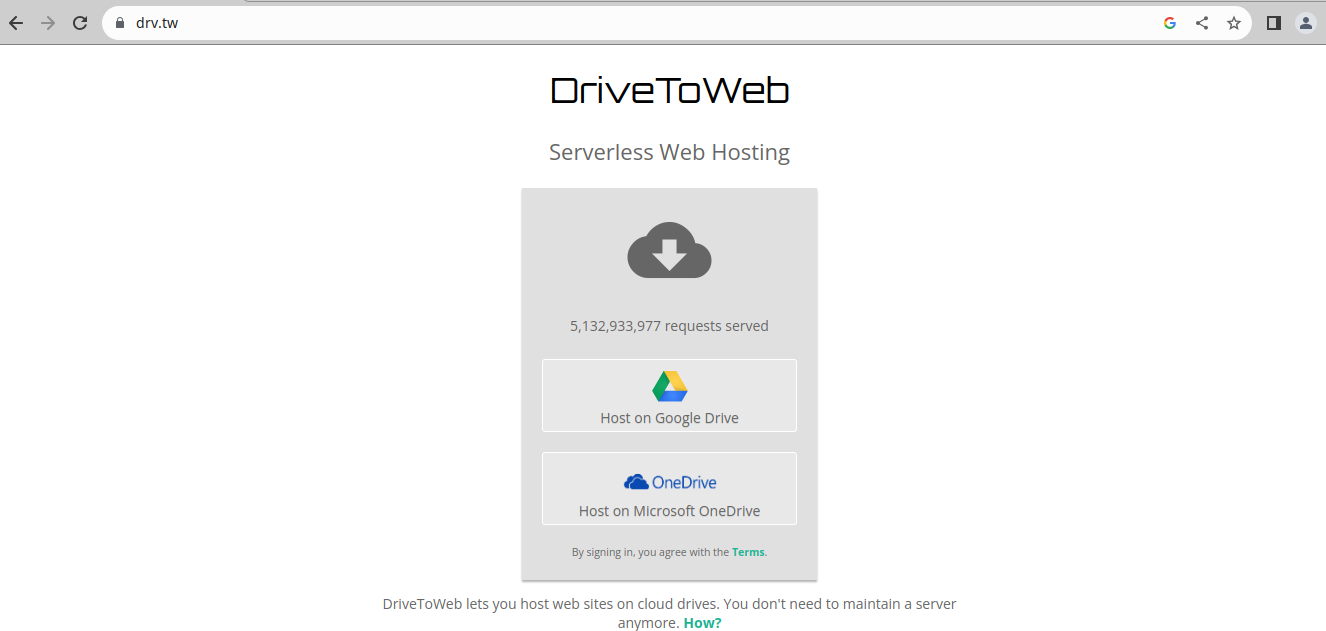This screenshot has width=1326, height=631.
Task: Click the How? link at the bottom
Action: [x=702, y=622]
